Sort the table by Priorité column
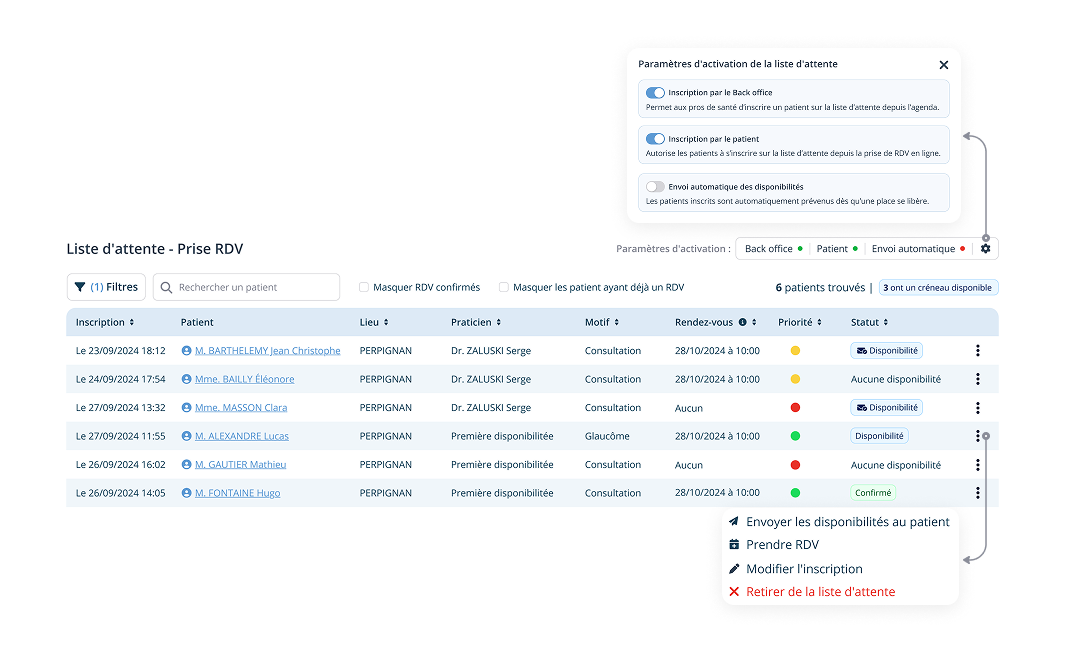Viewport: 1065px width, 653px height. pyautogui.click(x=819, y=322)
